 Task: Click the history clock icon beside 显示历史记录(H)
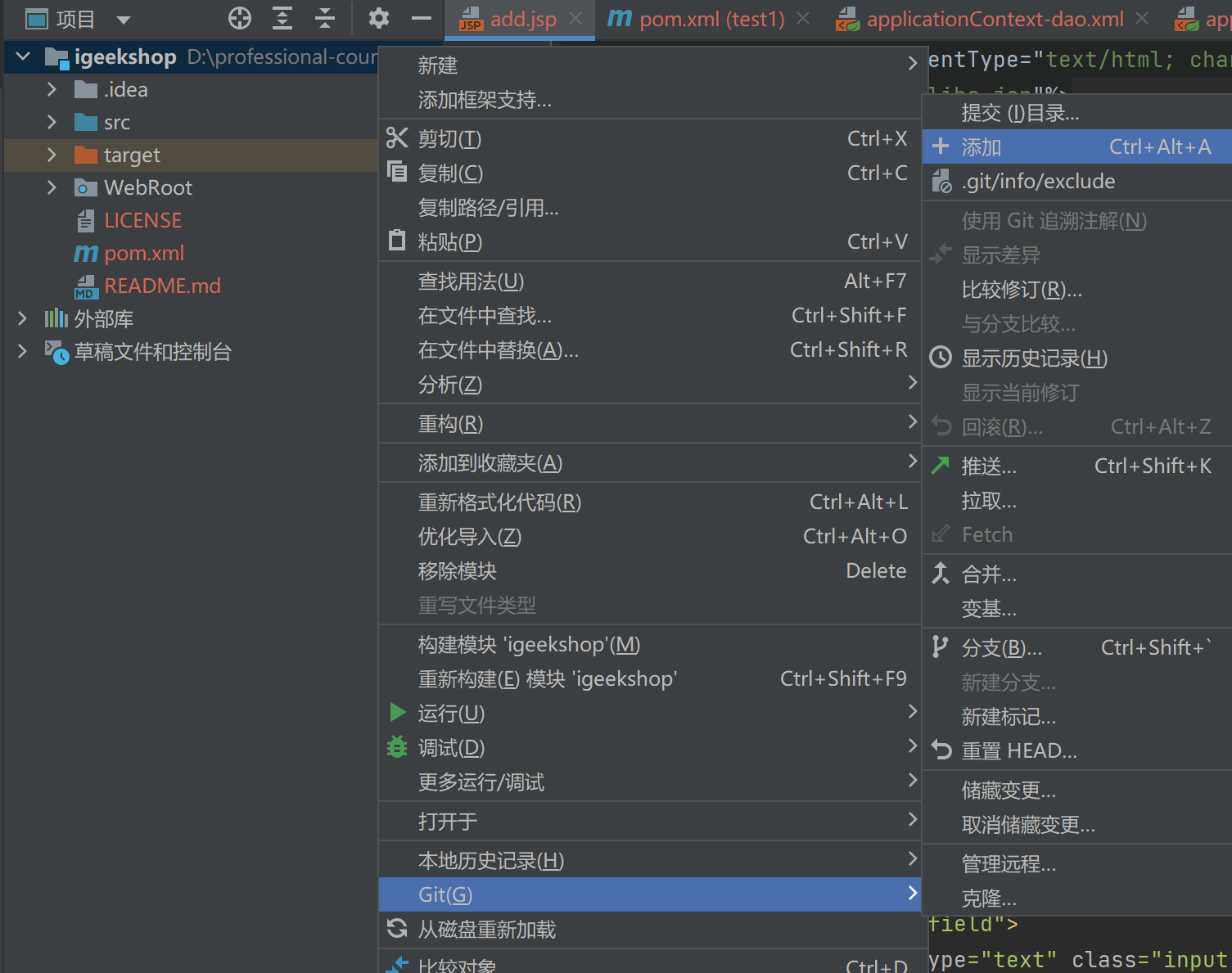tap(940, 358)
